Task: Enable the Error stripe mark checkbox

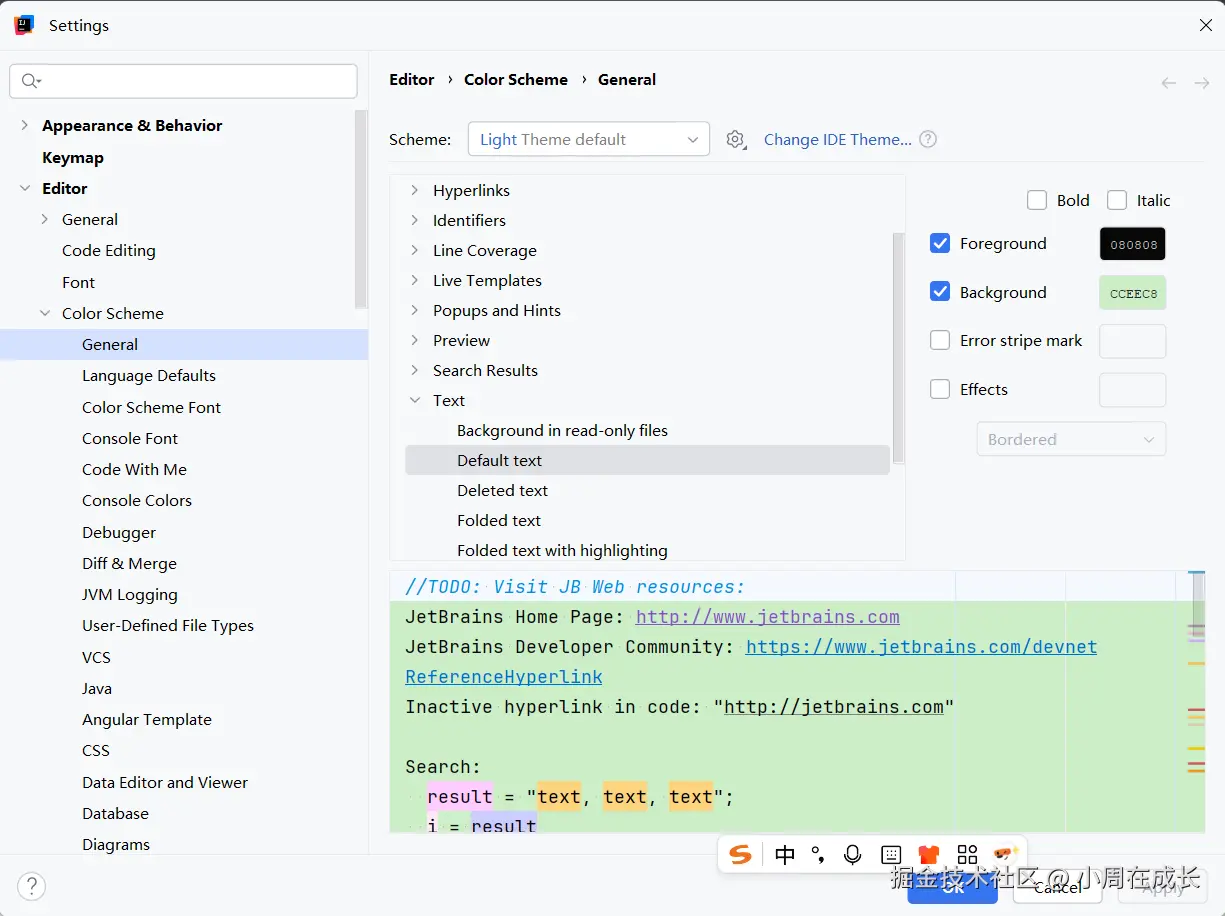Action: point(940,340)
